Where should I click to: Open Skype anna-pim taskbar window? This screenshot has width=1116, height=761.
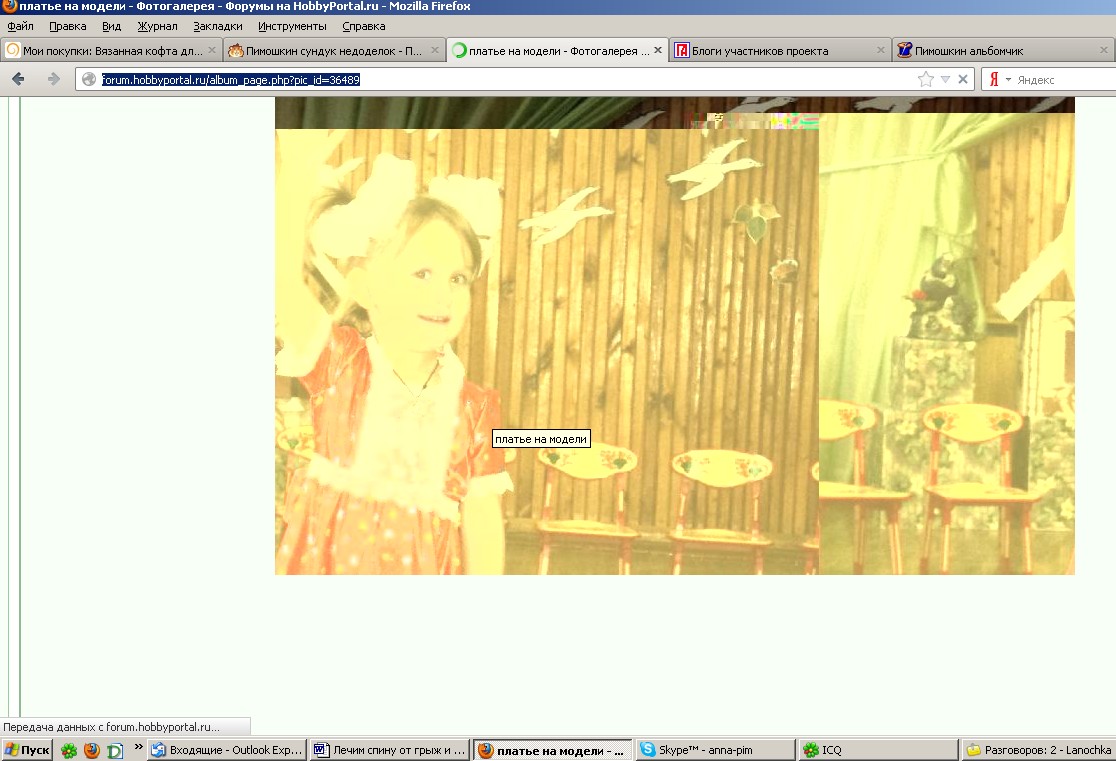coord(715,750)
